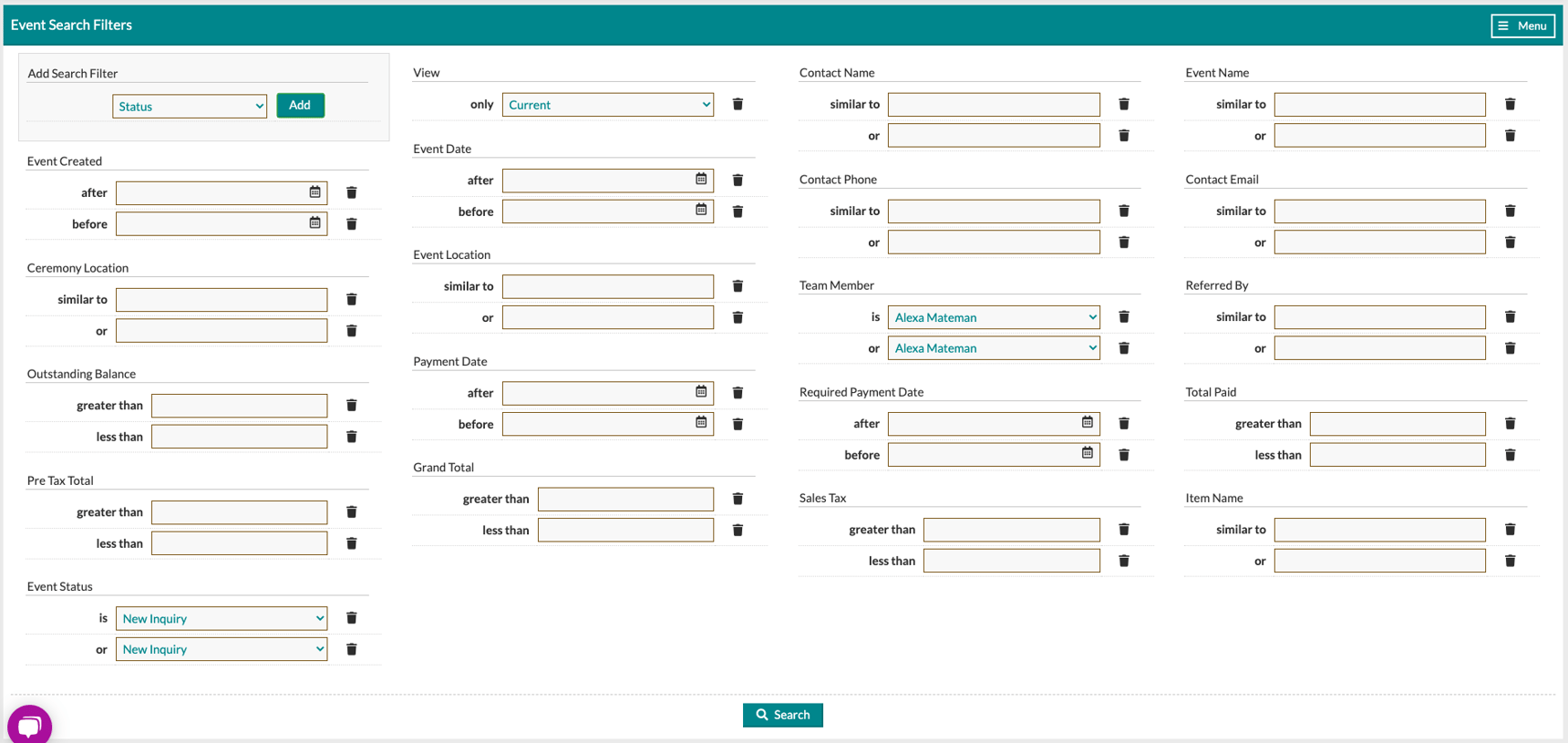This screenshot has height=743, width=1568.
Task: Open the Menu in the header
Action: point(1522,26)
